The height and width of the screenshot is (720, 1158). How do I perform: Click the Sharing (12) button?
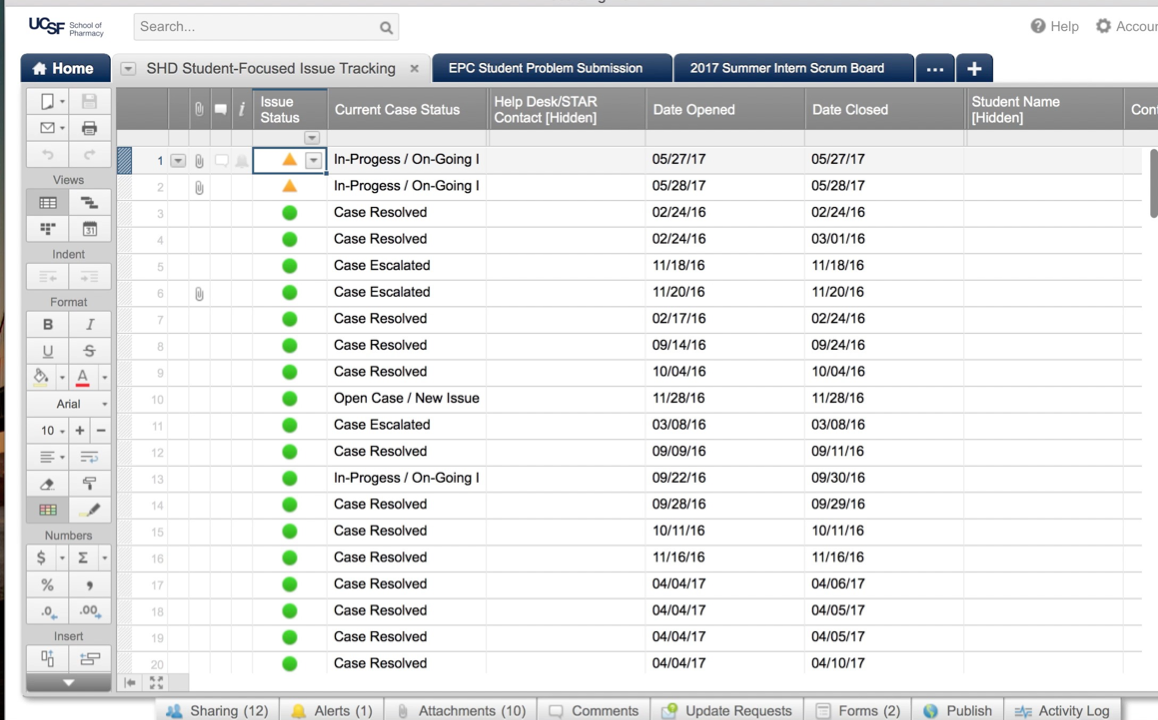click(x=218, y=710)
